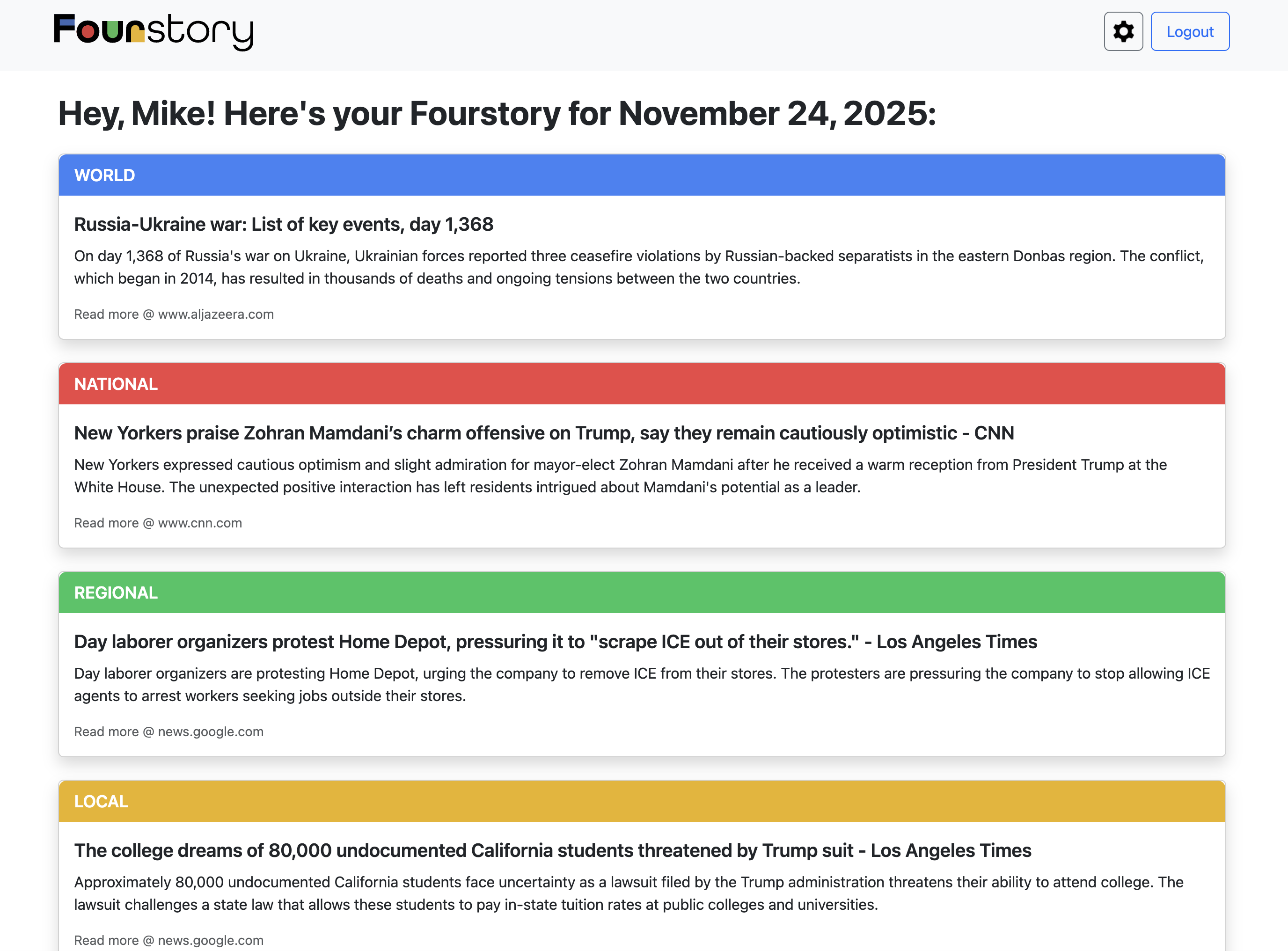The image size is (1288, 951).
Task: Open the undocumented California students headline
Action: (x=552, y=851)
